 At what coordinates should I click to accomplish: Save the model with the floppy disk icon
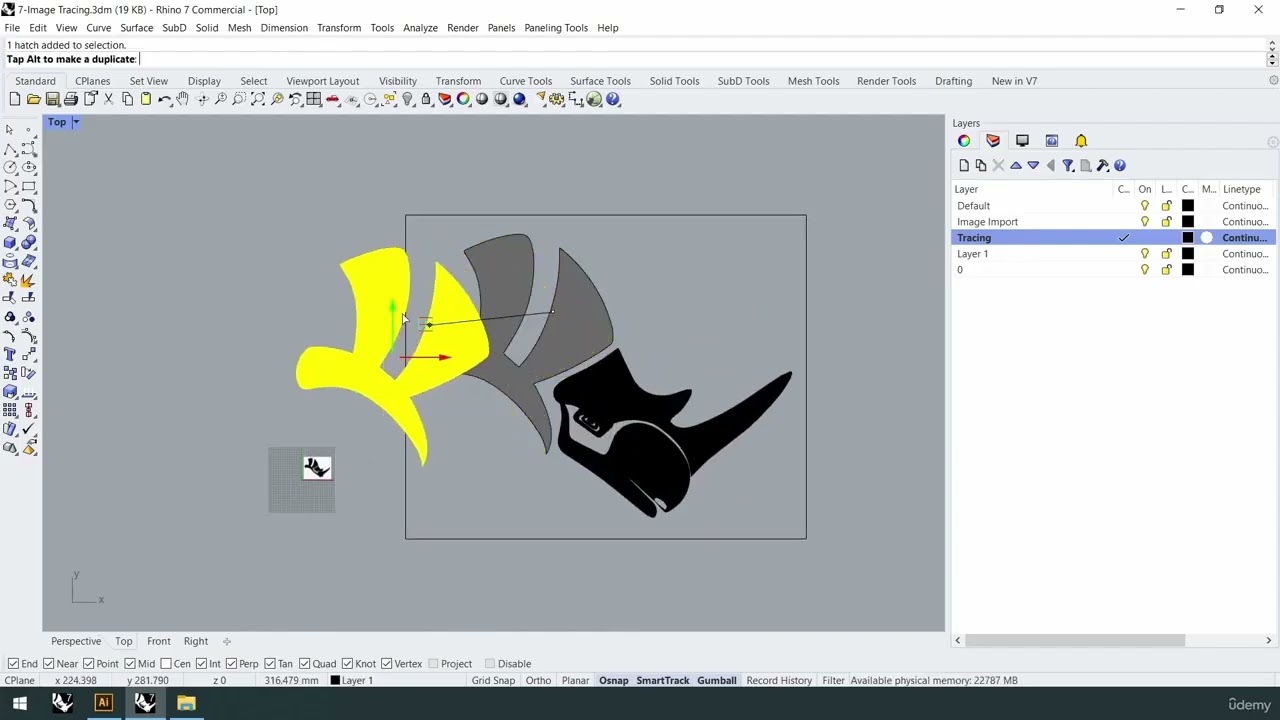[x=52, y=99]
